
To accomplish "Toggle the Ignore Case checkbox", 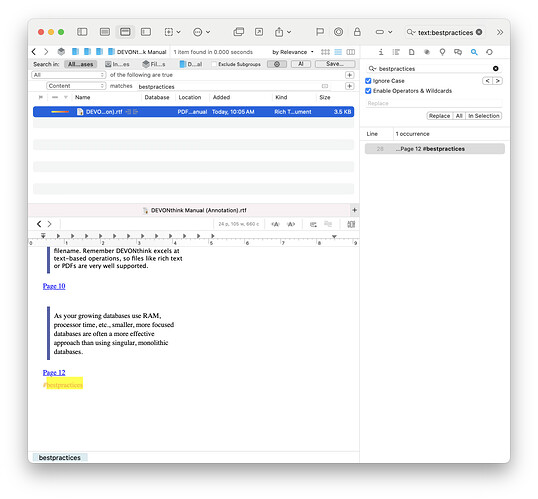I will [x=368, y=81].
